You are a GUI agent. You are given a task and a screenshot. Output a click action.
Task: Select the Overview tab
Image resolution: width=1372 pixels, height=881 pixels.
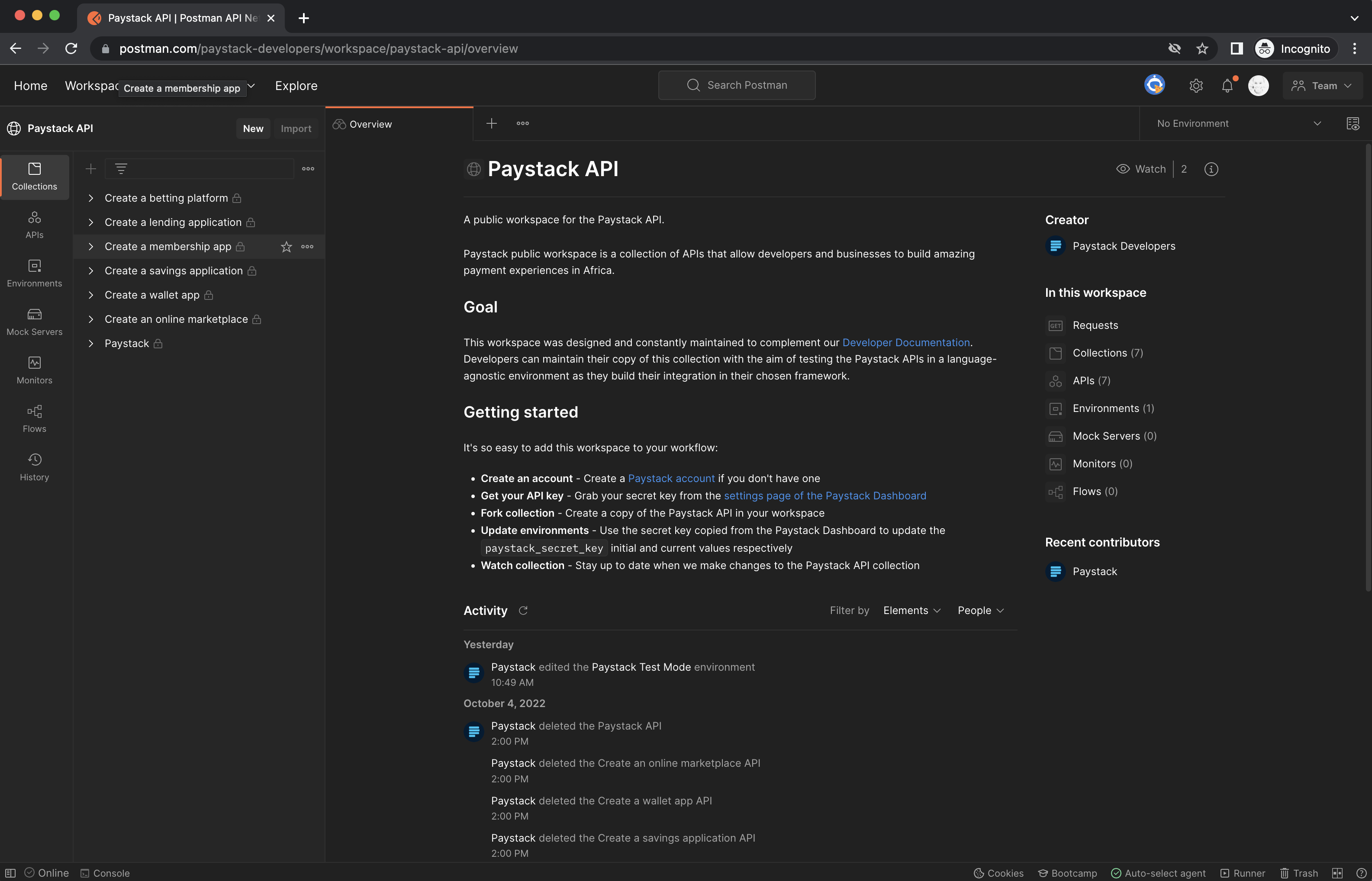pyautogui.click(x=399, y=124)
